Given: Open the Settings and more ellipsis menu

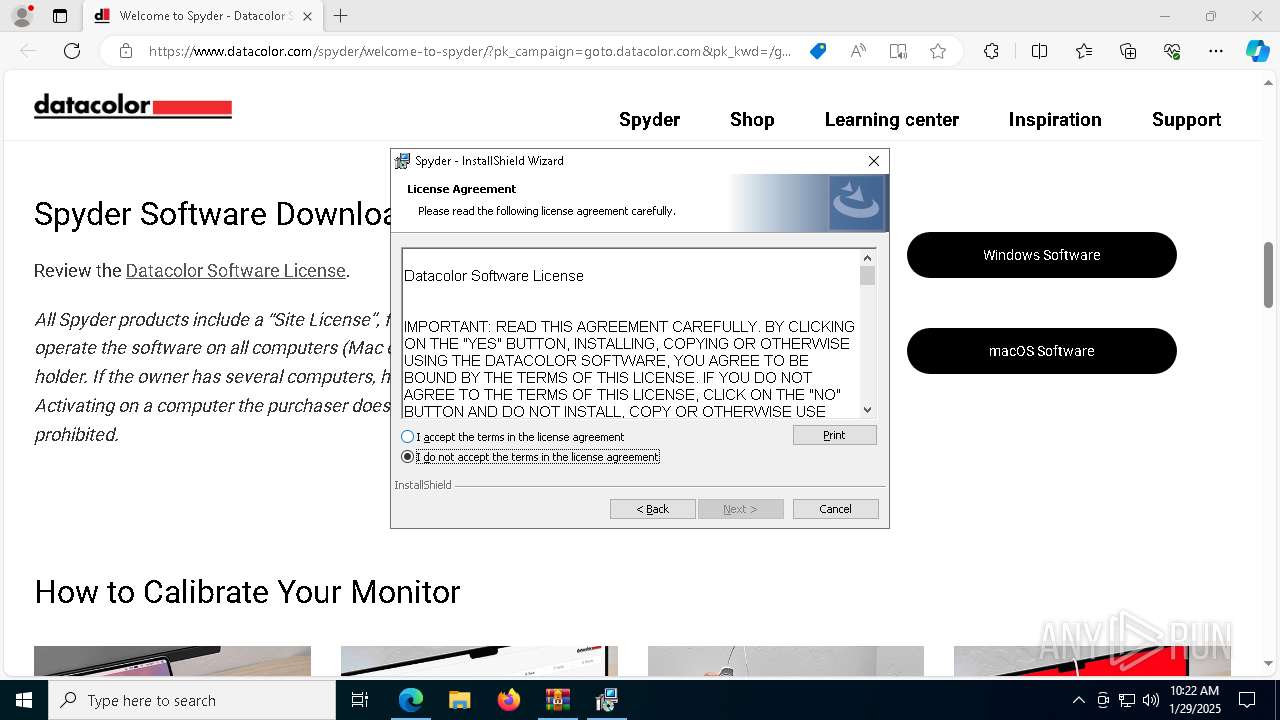Looking at the screenshot, I should [1216, 51].
